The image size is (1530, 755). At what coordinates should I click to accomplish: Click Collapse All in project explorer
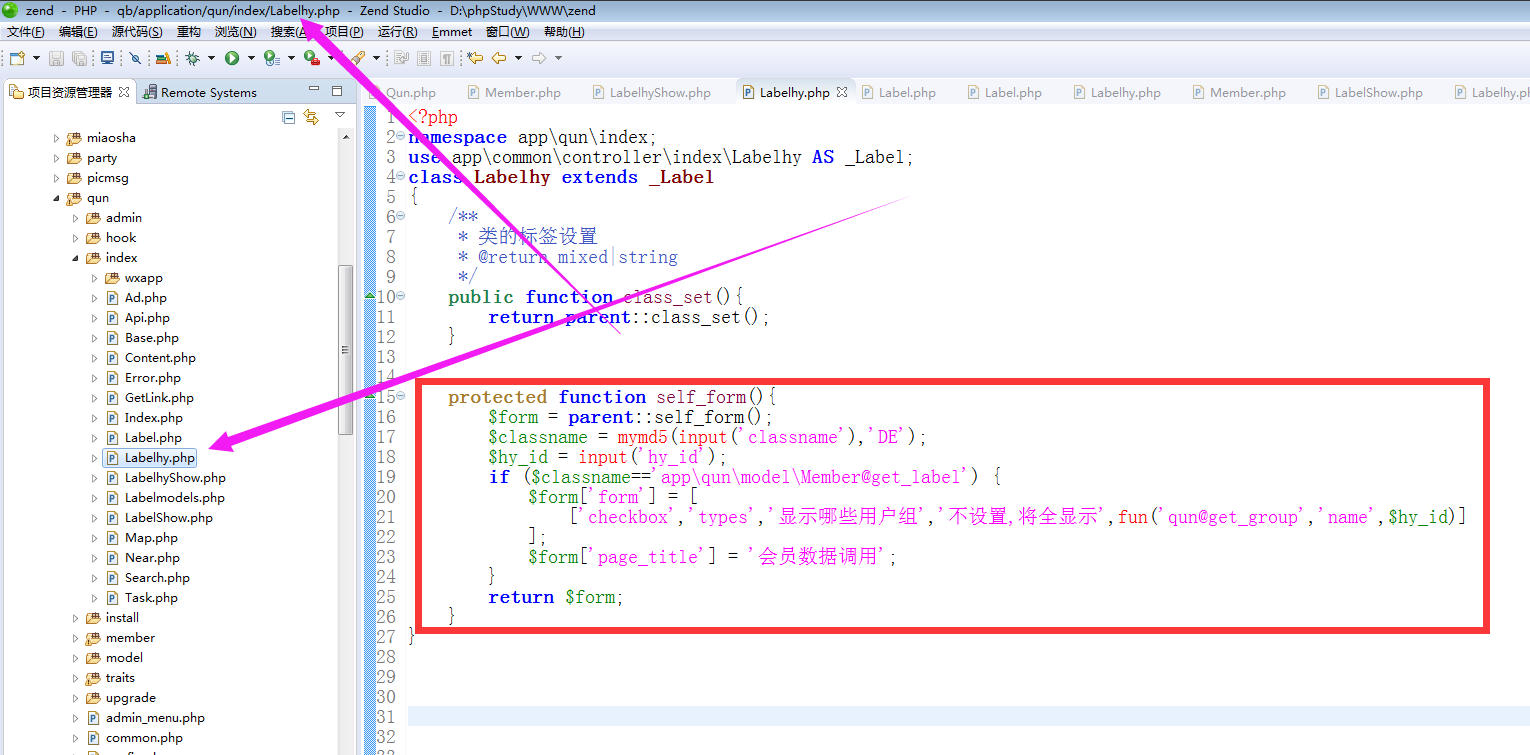click(289, 117)
